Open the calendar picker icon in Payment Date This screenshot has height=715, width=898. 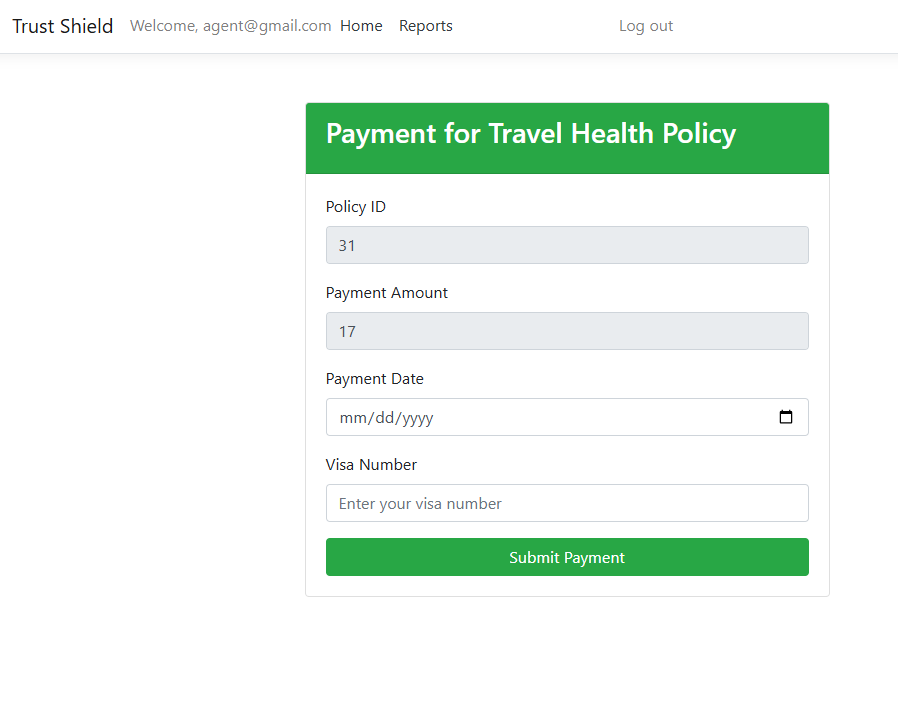pyautogui.click(x=786, y=417)
